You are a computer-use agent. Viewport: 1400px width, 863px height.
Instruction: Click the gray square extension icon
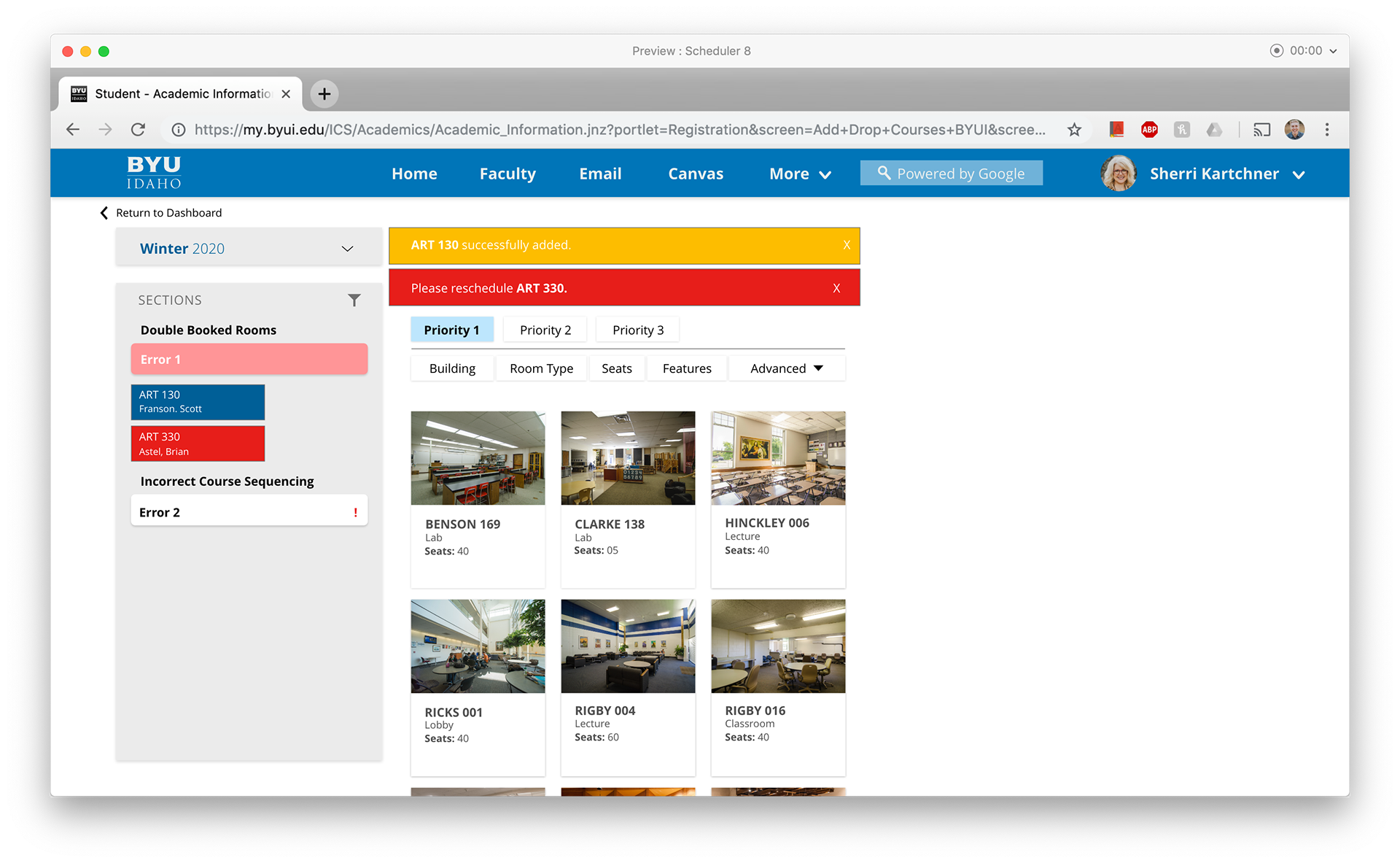(1182, 130)
